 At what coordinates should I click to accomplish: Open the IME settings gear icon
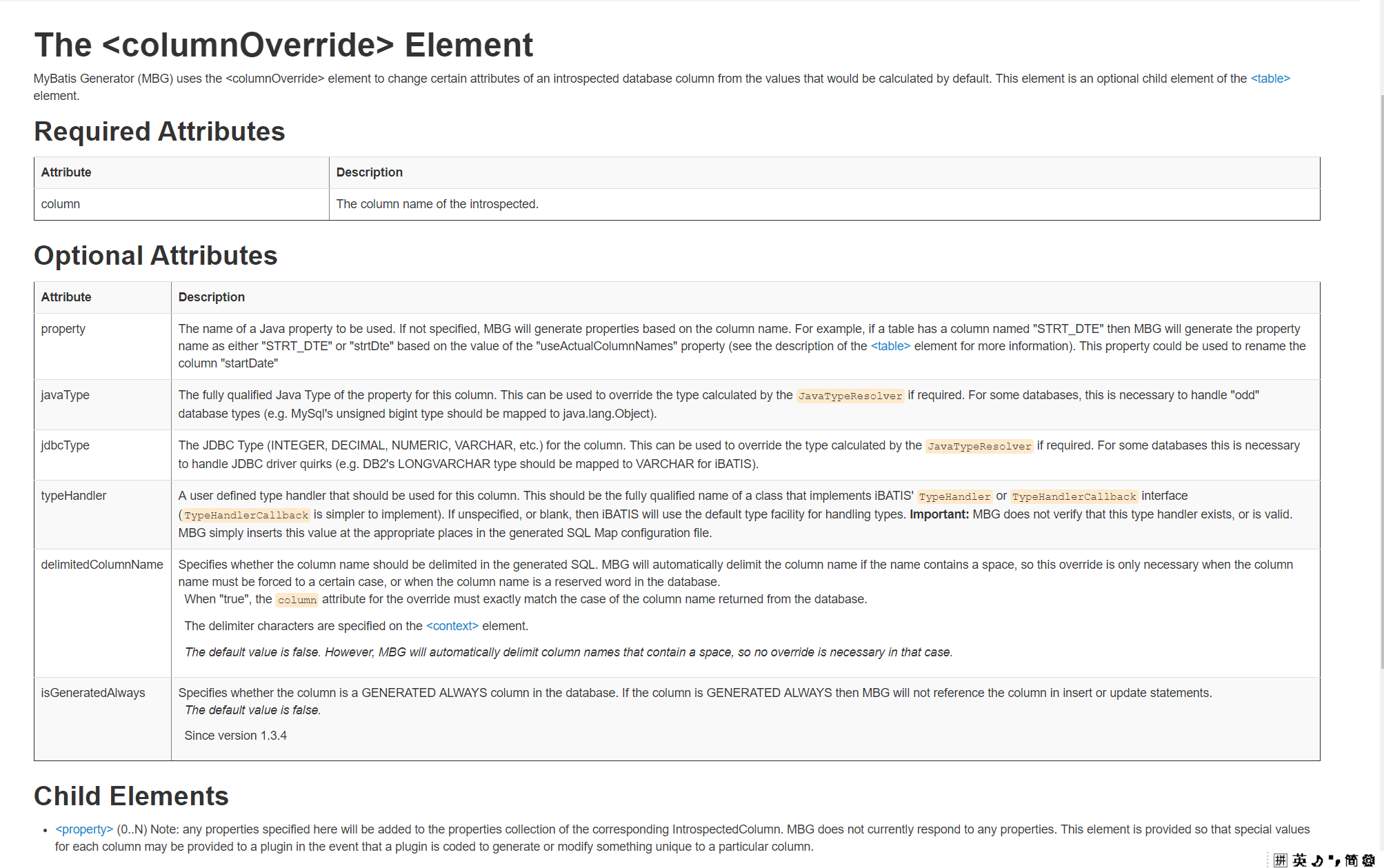(x=1369, y=860)
